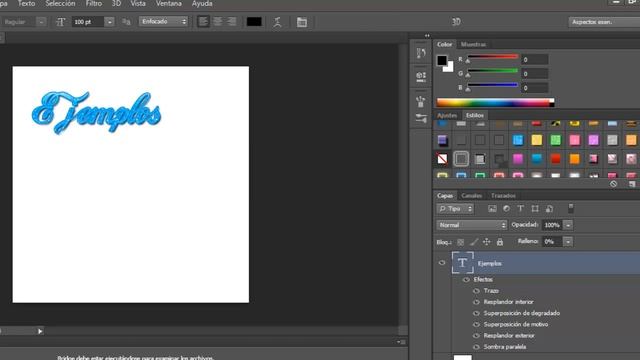Center text alignment in options bar
Image resolution: width=640 pixels, height=360 pixels.
pos(218,22)
